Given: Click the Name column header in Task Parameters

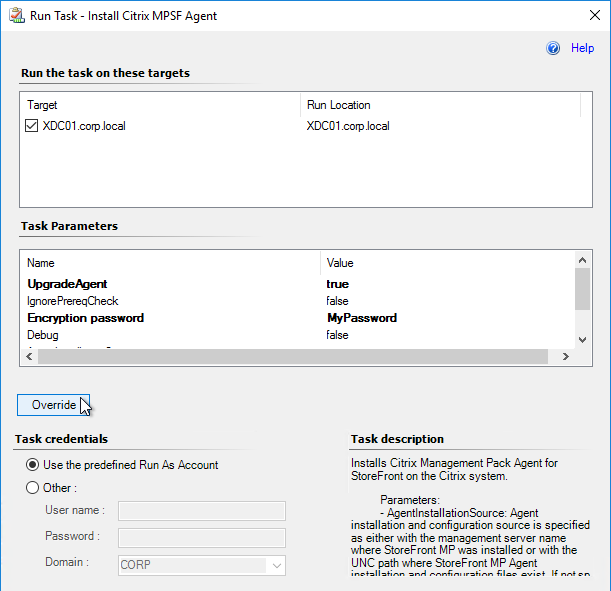Looking at the screenshot, I should (170, 263).
